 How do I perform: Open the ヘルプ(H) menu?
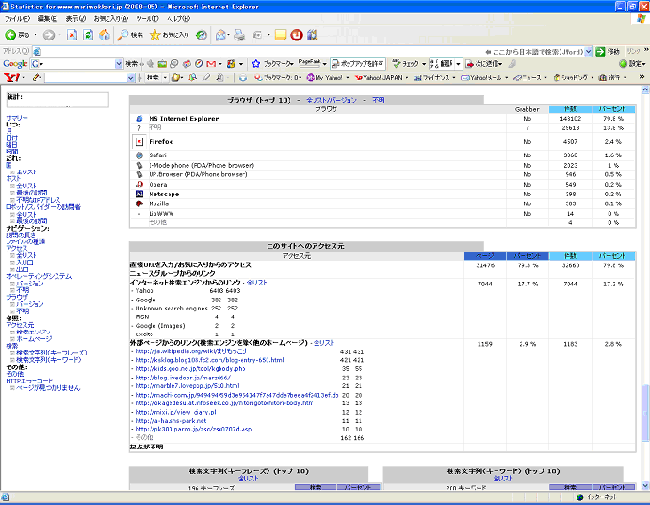point(179,19)
